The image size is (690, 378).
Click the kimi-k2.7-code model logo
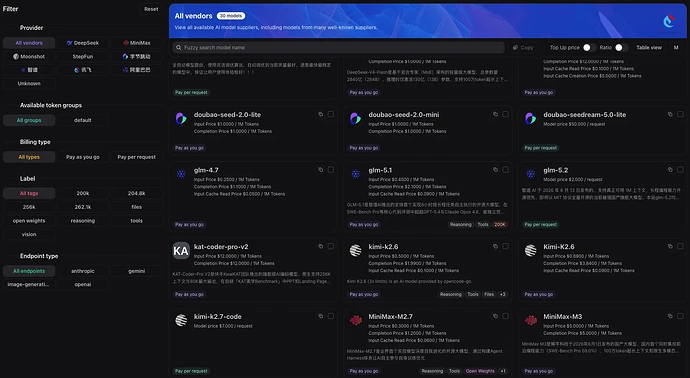pos(181,320)
